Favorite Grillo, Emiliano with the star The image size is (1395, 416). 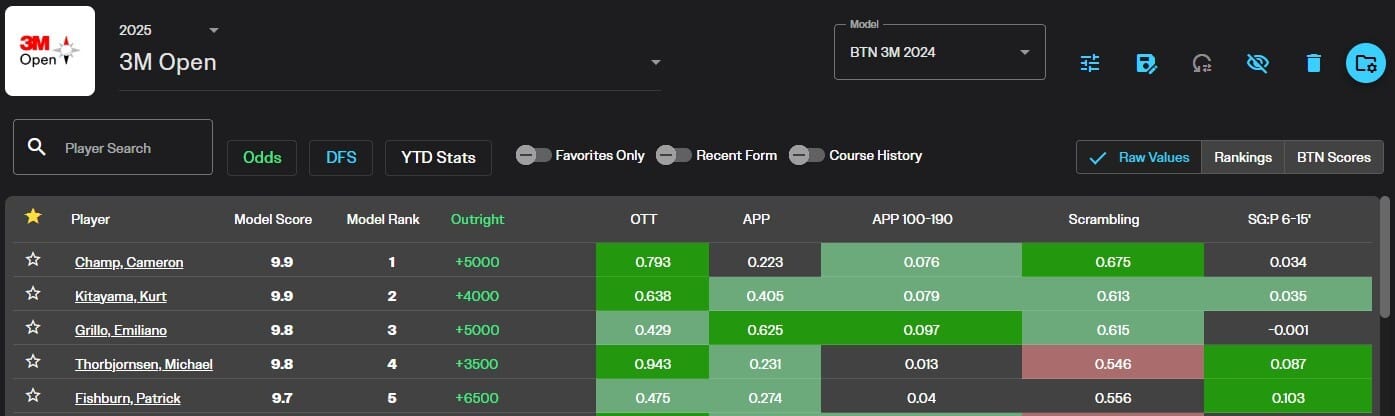tap(33, 328)
